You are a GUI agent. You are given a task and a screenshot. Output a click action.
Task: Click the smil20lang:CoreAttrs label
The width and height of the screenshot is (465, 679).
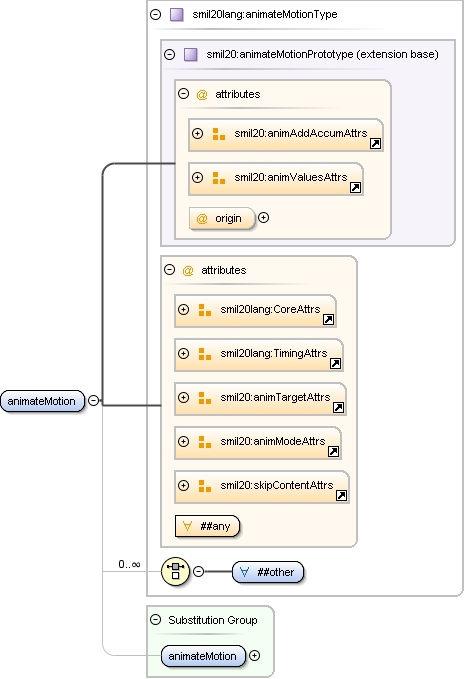point(270,309)
